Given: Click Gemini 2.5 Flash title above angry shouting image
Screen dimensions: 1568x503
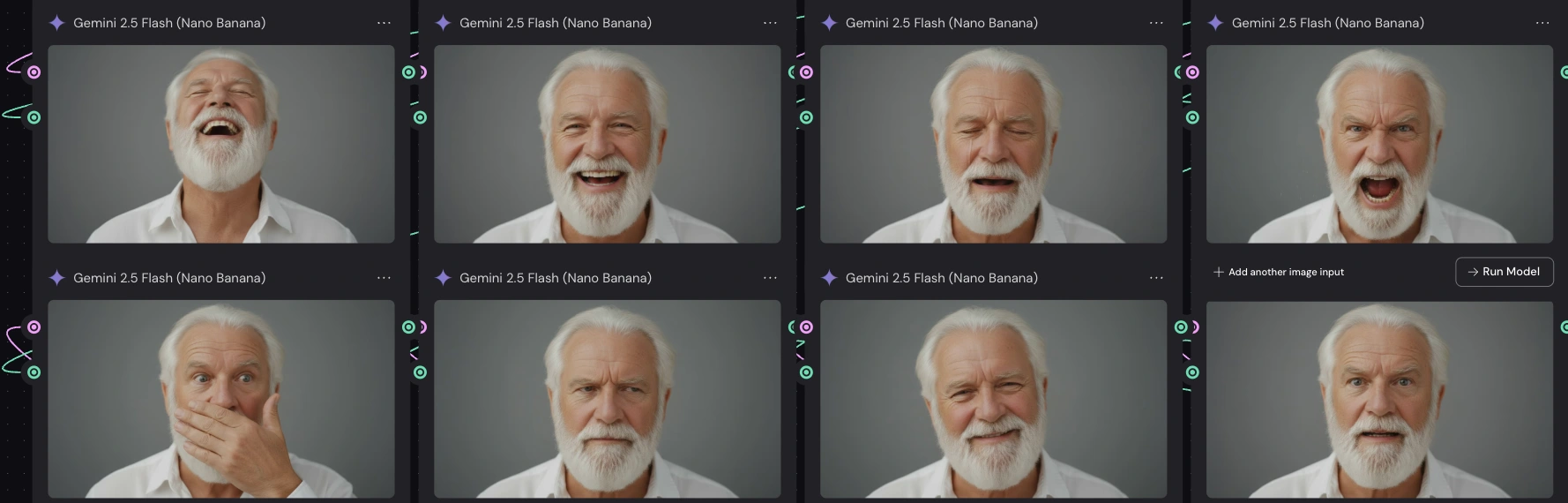Looking at the screenshot, I should pyautogui.click(x=1328, y=23).
